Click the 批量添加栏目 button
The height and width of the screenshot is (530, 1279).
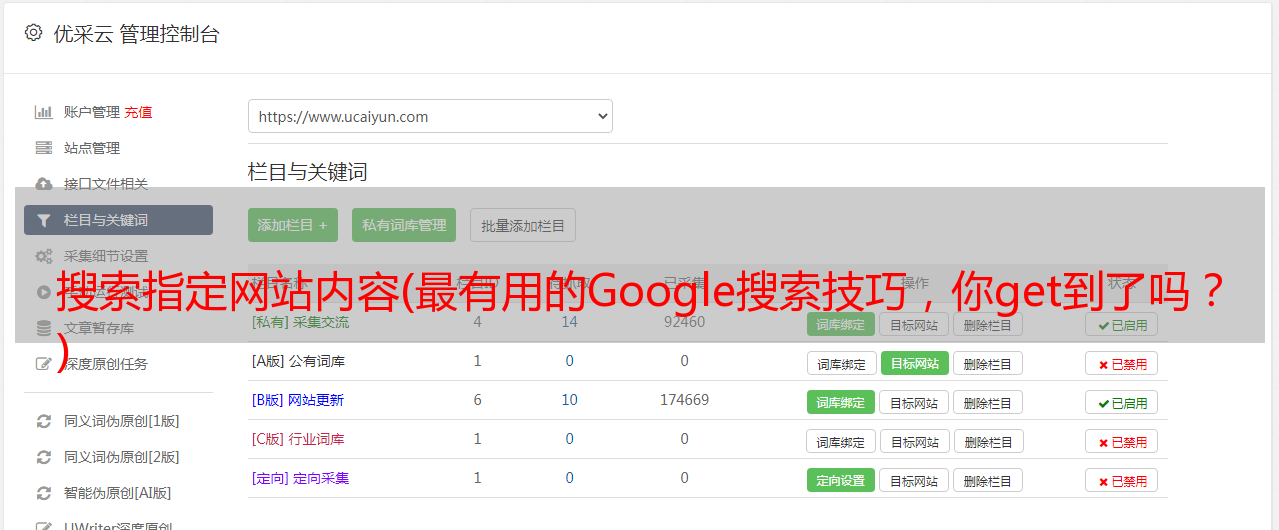(523, 225)
